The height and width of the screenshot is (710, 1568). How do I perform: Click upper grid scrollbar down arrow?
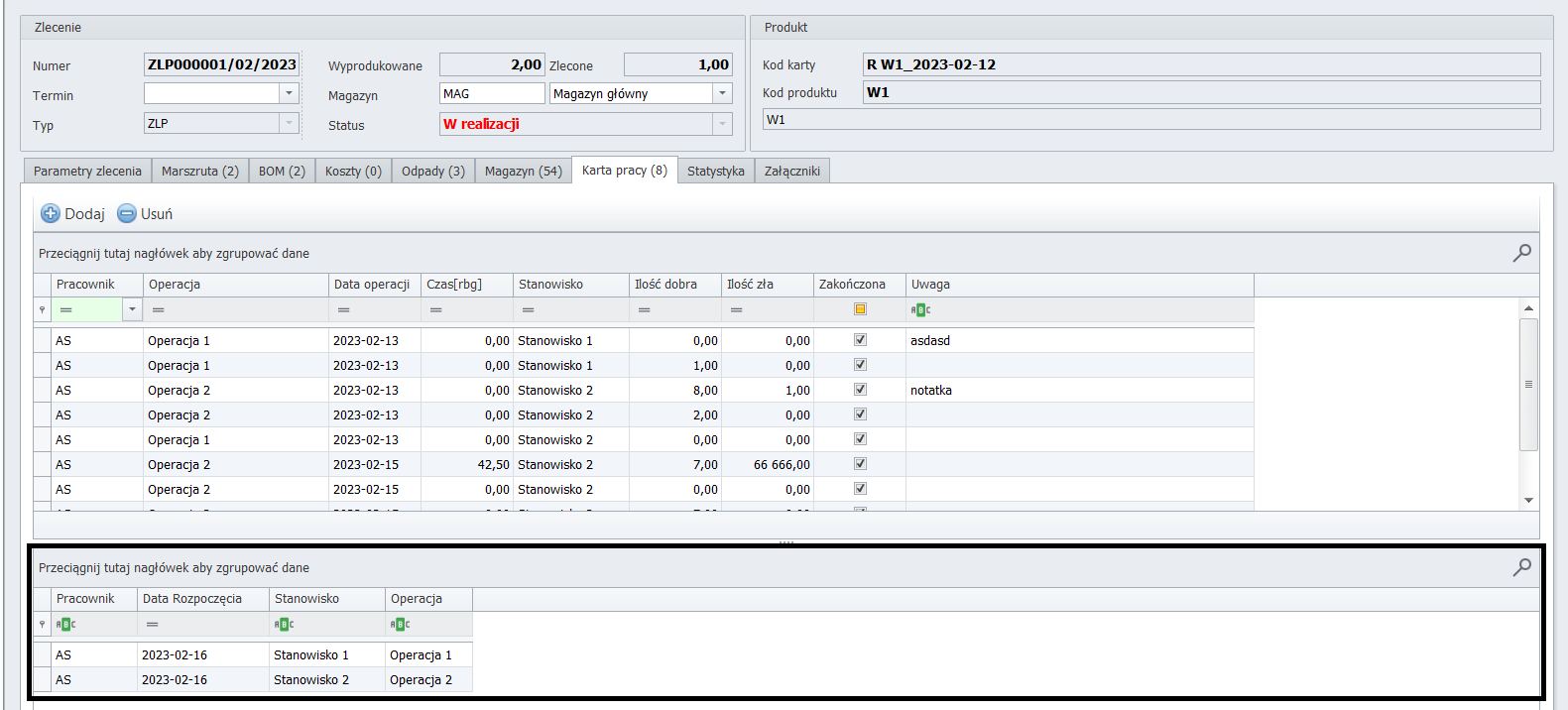click(x=1528, y=501)
